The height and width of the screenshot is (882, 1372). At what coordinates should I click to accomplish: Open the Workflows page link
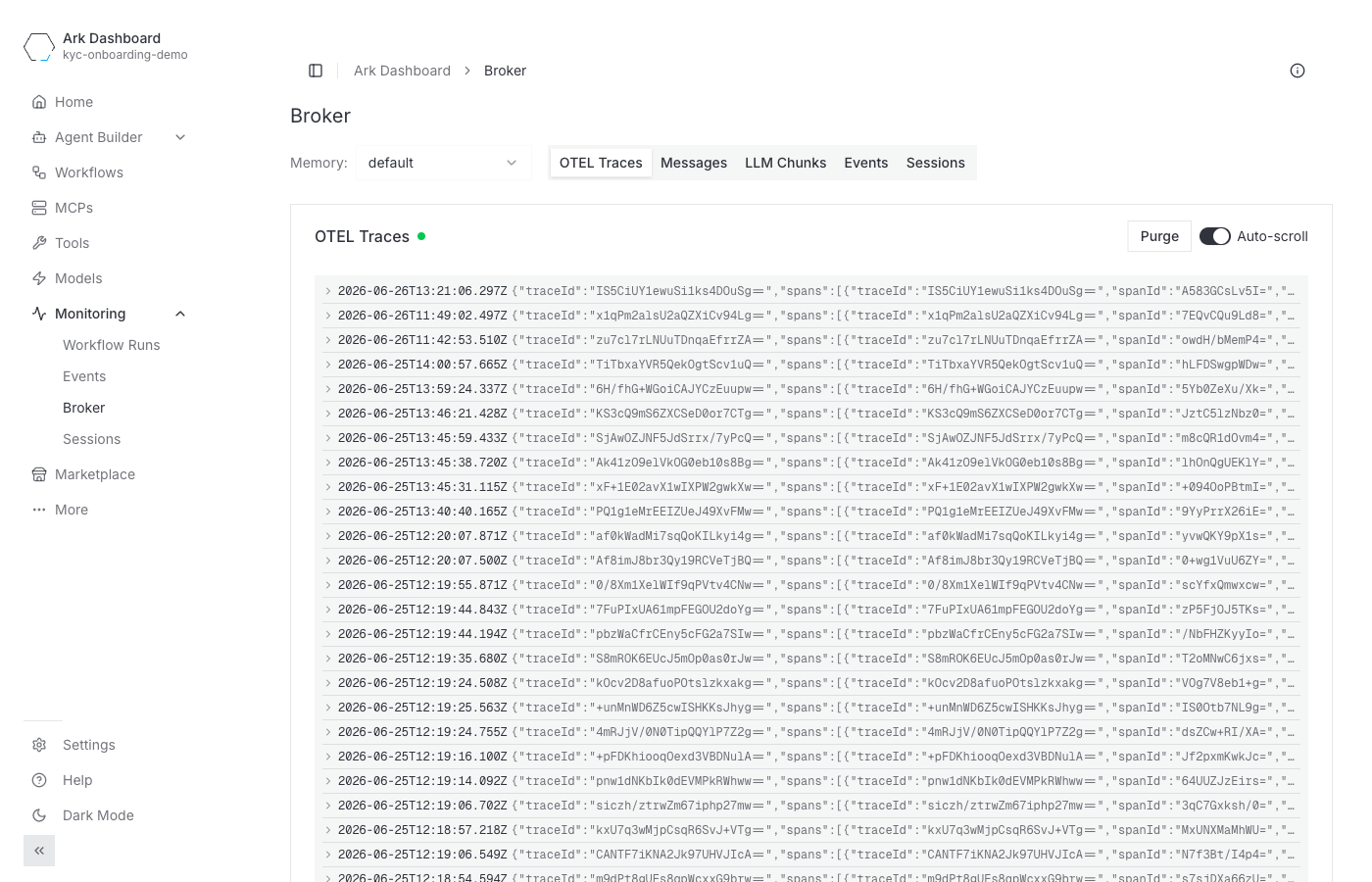[89, 172]
